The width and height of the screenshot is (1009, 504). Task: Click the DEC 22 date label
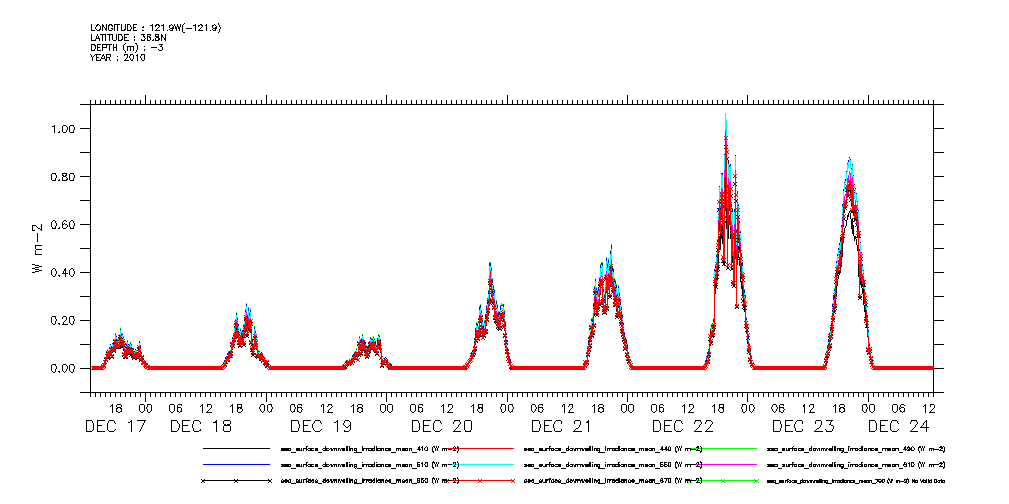click(x=683, y=426)
